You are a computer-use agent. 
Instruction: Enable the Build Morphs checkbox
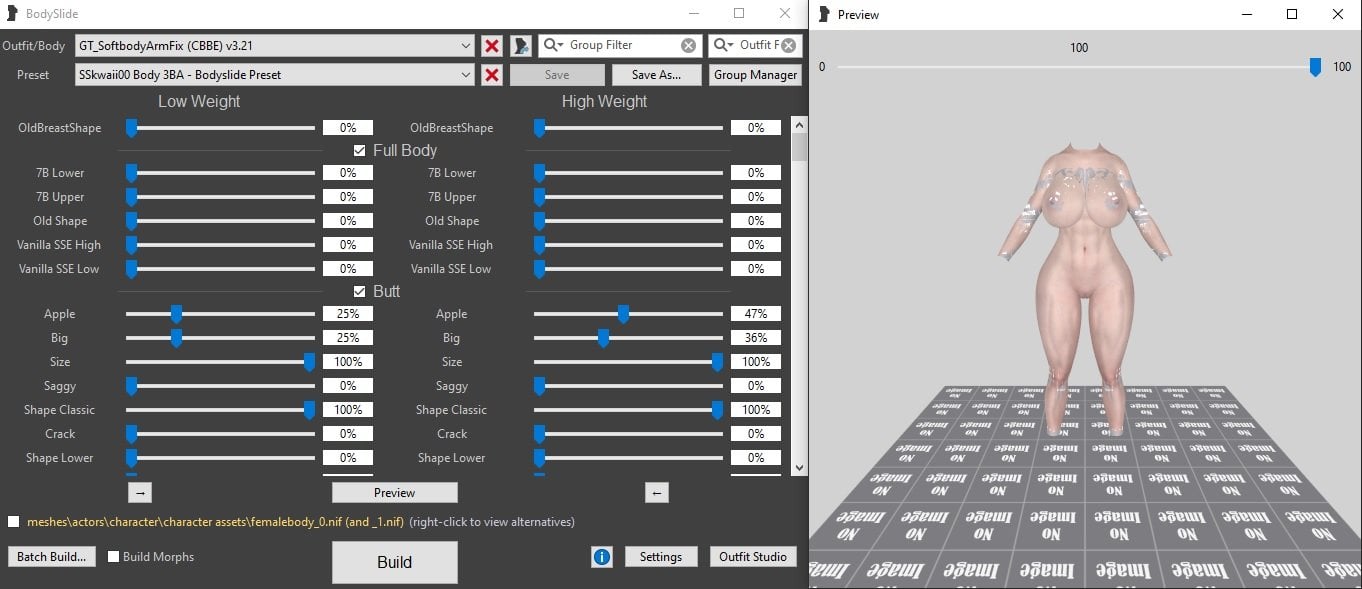[114, 557]
